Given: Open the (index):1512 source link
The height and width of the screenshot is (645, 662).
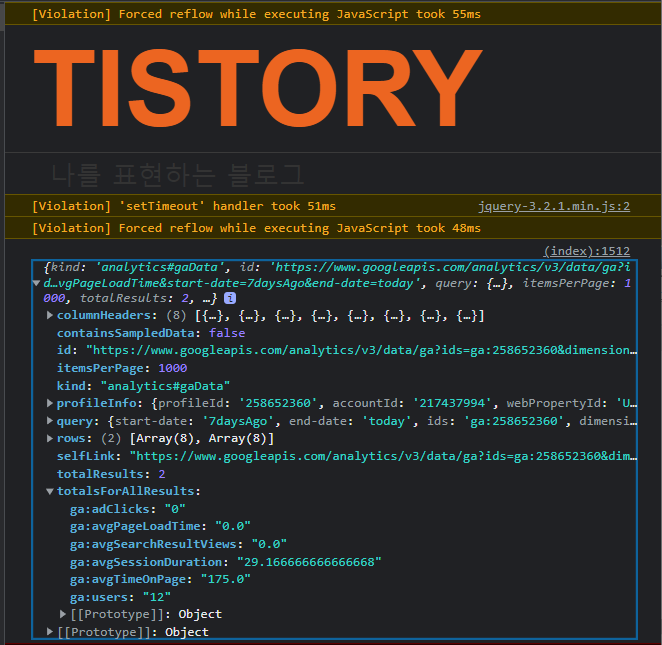Looking at the screenshot, I should (586, 251).
